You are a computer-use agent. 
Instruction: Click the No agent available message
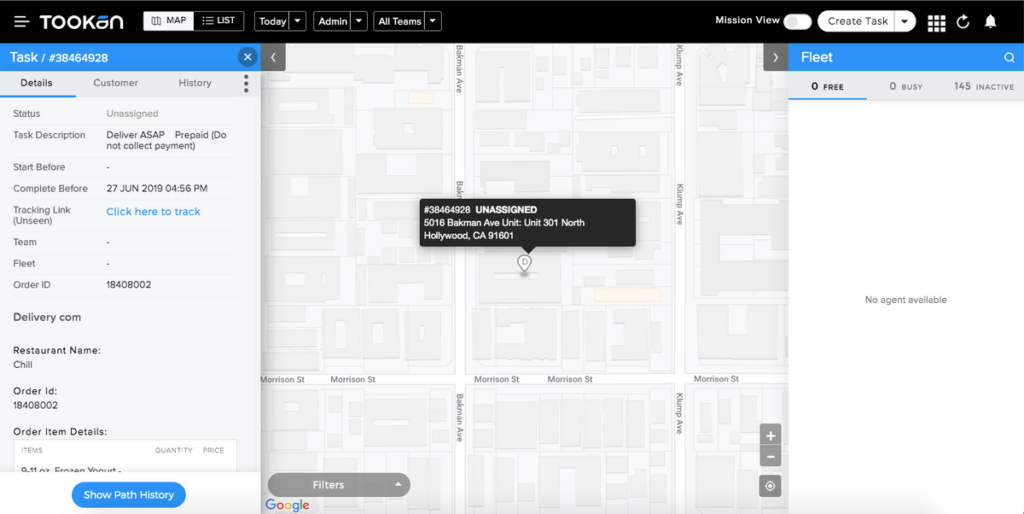[906, 300]
